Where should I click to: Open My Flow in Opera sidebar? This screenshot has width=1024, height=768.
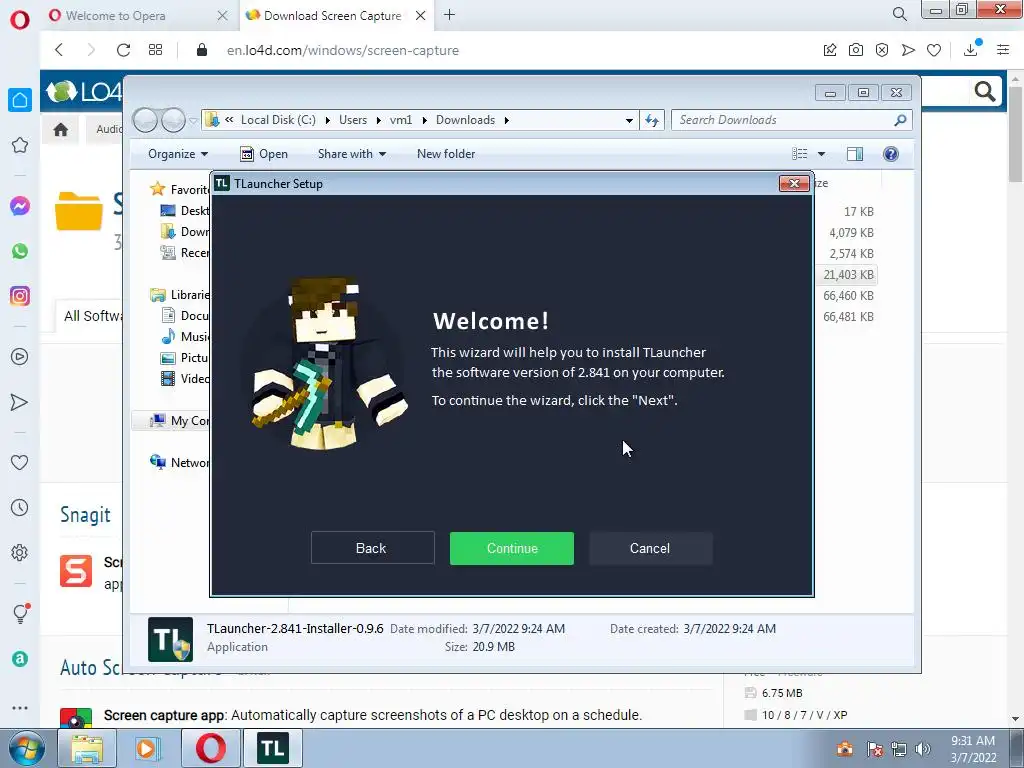[x=20, y=402]
